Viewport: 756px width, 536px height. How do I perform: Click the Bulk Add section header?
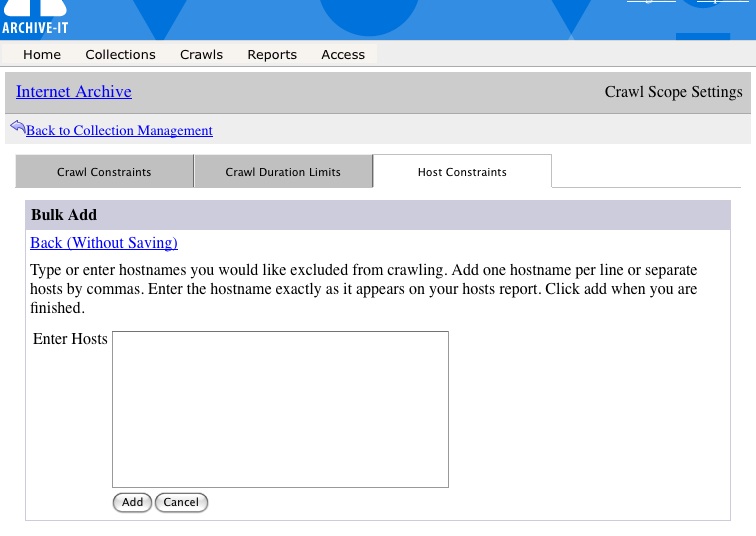[64, 215]
